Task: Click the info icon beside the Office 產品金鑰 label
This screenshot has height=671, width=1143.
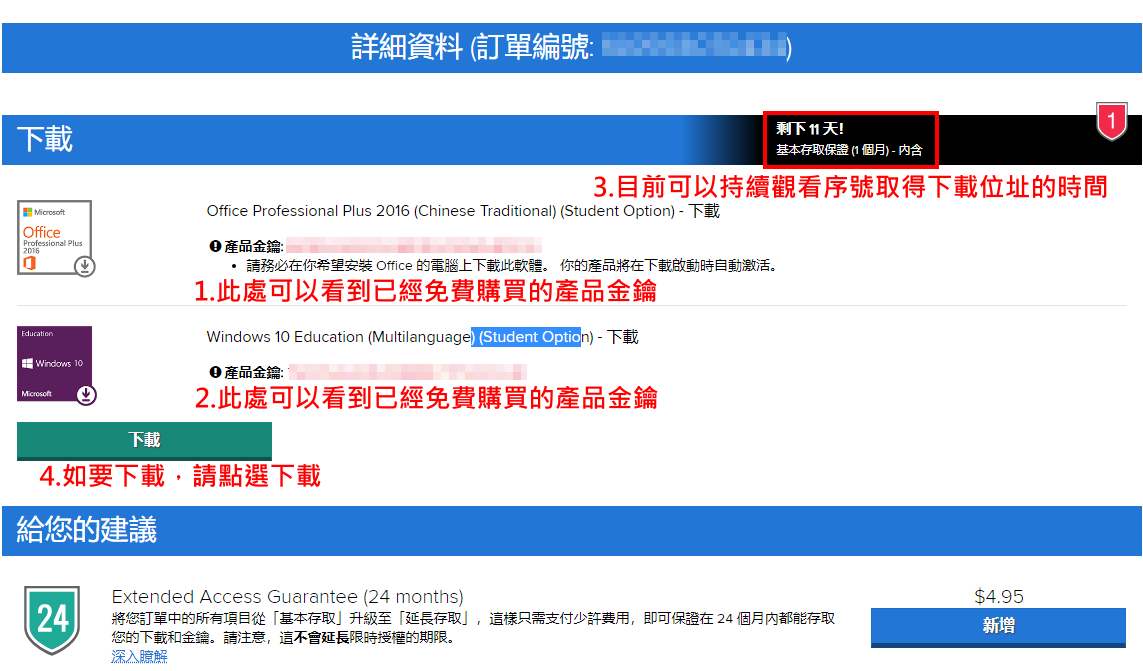Action: coord(215,247)
